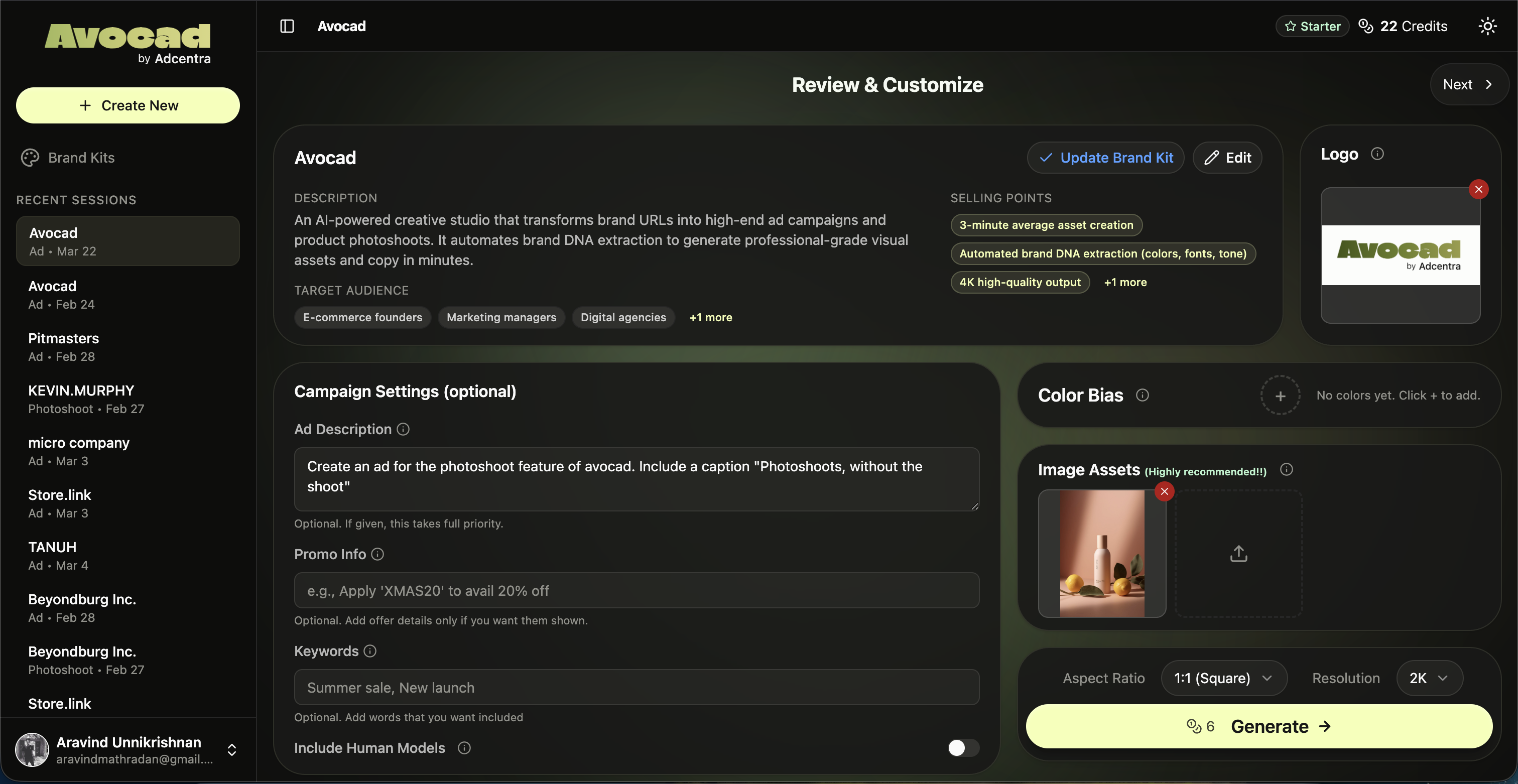Viewport: 1518px width, 784px height.
Task: Enable Include Human Models
Action: [x=962, y=748]
